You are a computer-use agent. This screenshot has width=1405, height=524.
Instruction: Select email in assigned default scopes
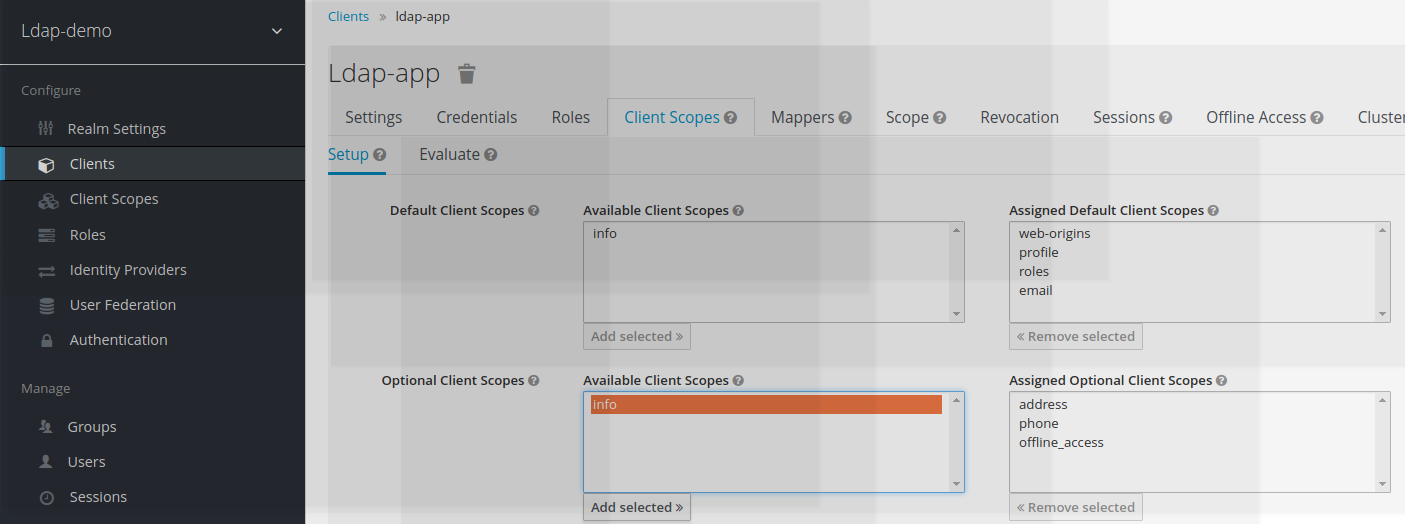tap(1036, 291)
